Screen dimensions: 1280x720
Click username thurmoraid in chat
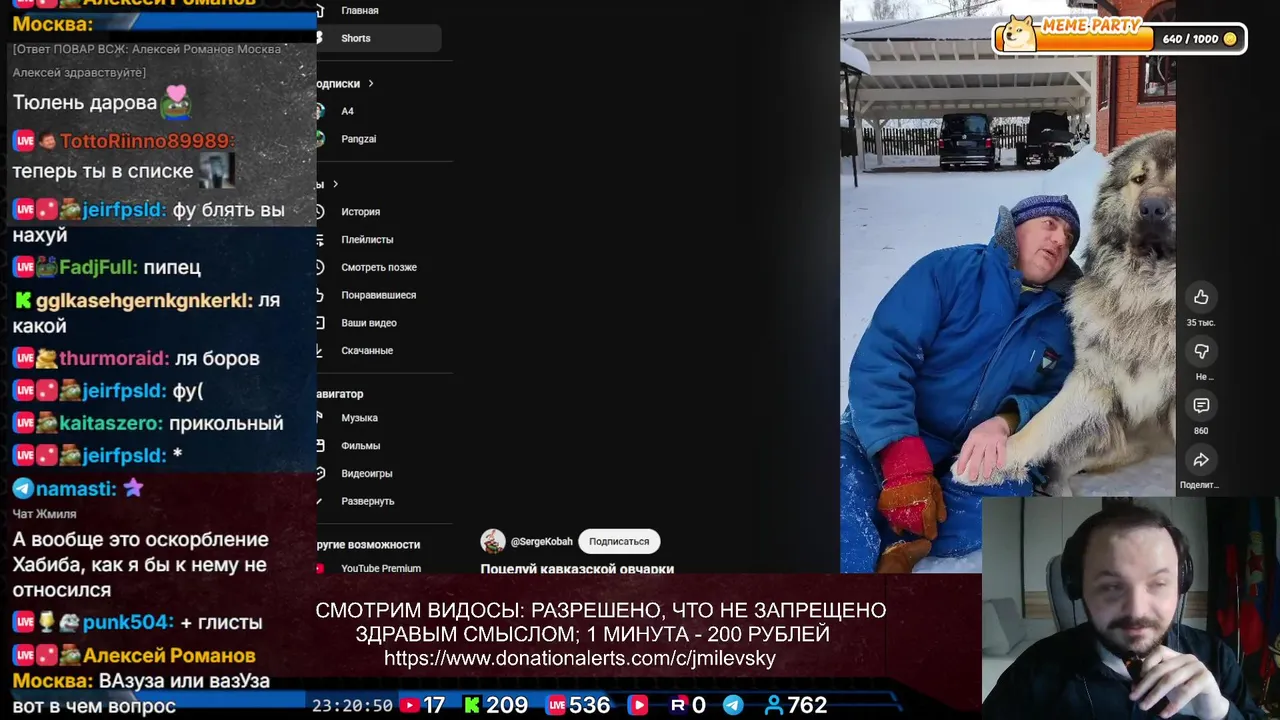click(113, 358)
